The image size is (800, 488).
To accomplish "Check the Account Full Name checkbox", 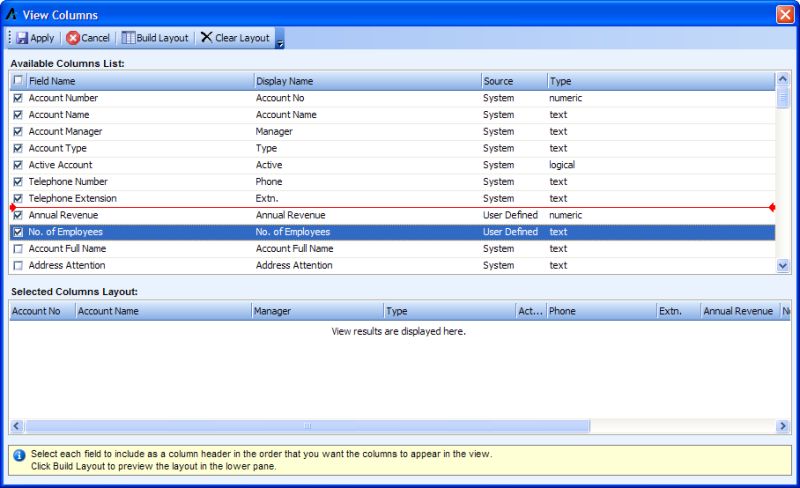I will coord(18,249).
